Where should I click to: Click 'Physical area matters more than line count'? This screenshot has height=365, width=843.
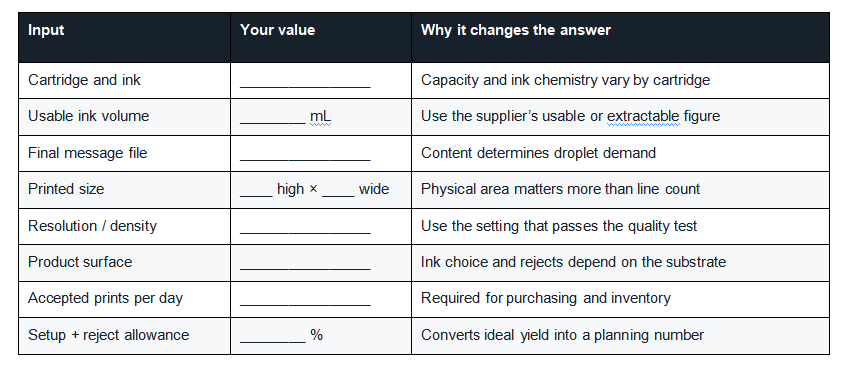pos(560,189)
